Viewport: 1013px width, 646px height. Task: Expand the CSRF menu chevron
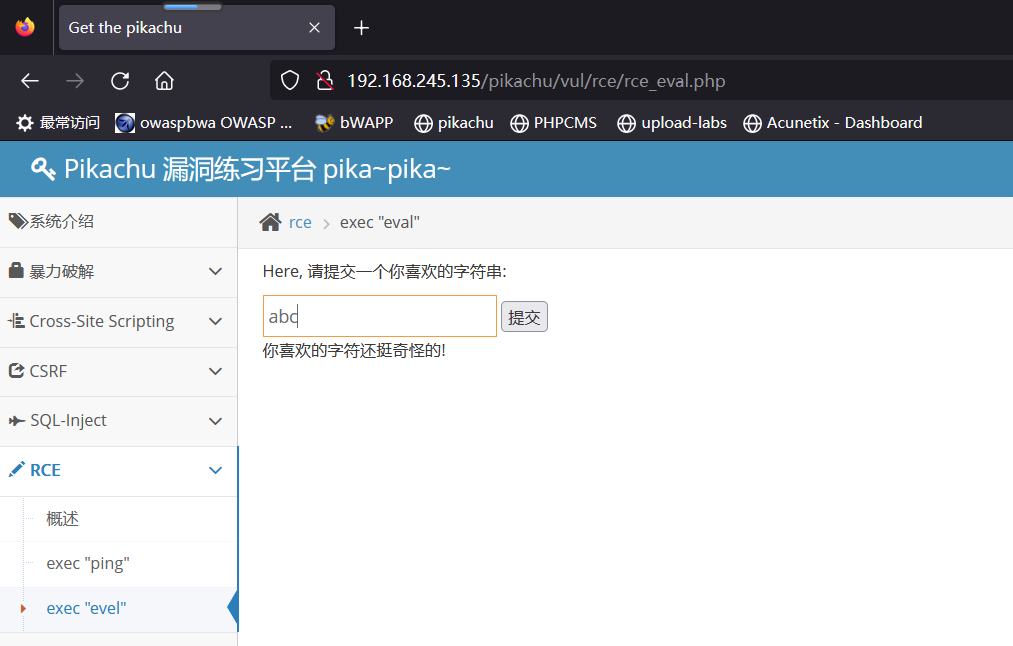tap(216, 371)
